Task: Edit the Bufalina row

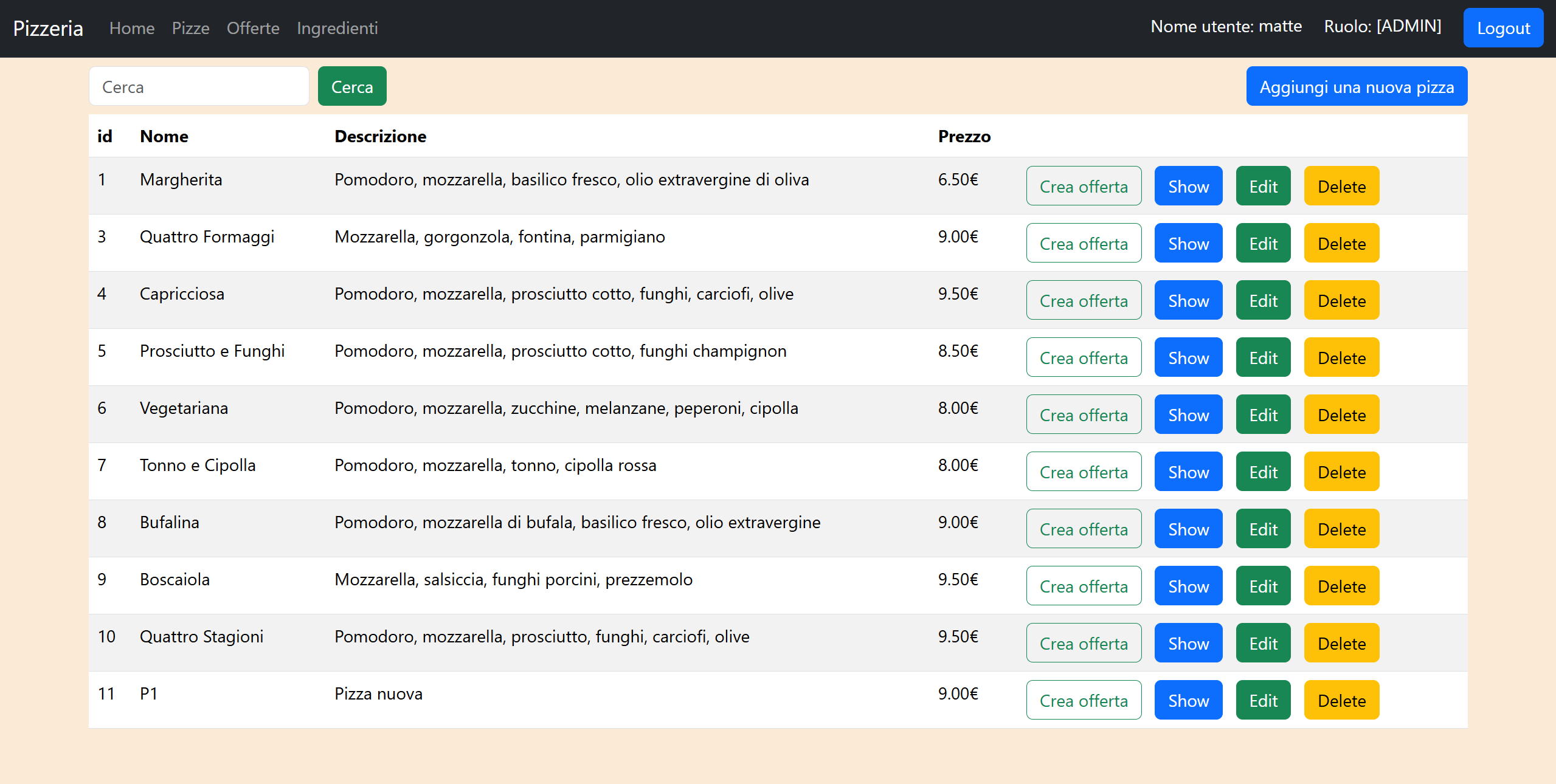Action: (1262, 529)
